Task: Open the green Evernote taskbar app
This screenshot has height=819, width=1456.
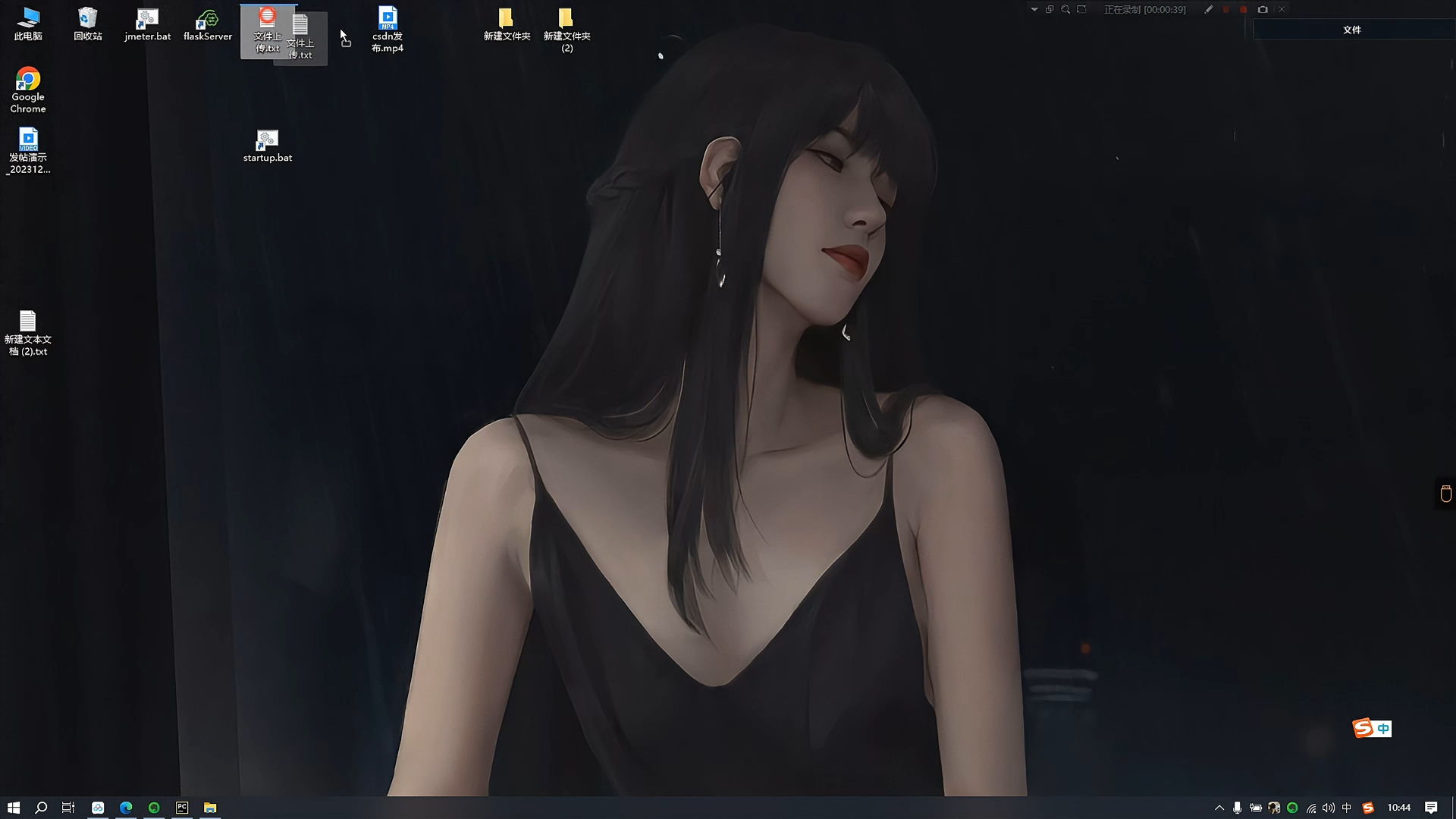Action: coord(154,808)
